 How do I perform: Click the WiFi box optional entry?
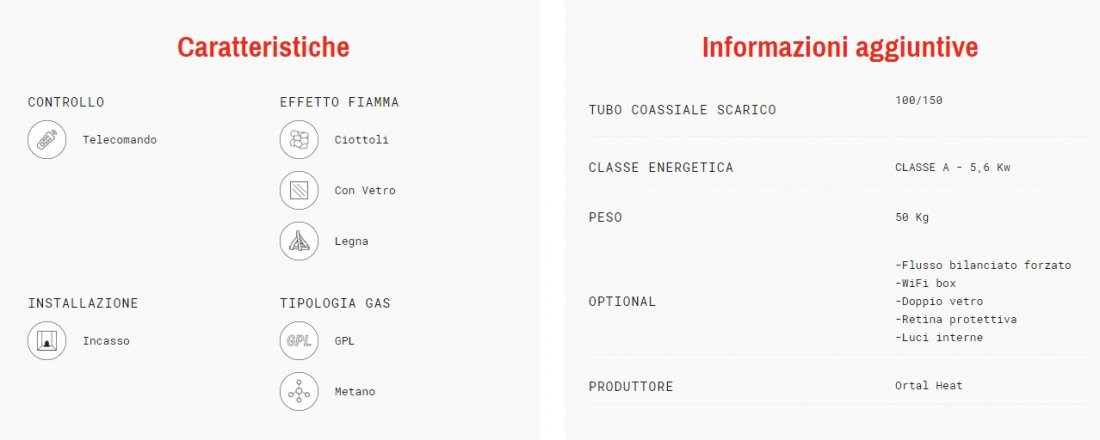coord(925,283)
